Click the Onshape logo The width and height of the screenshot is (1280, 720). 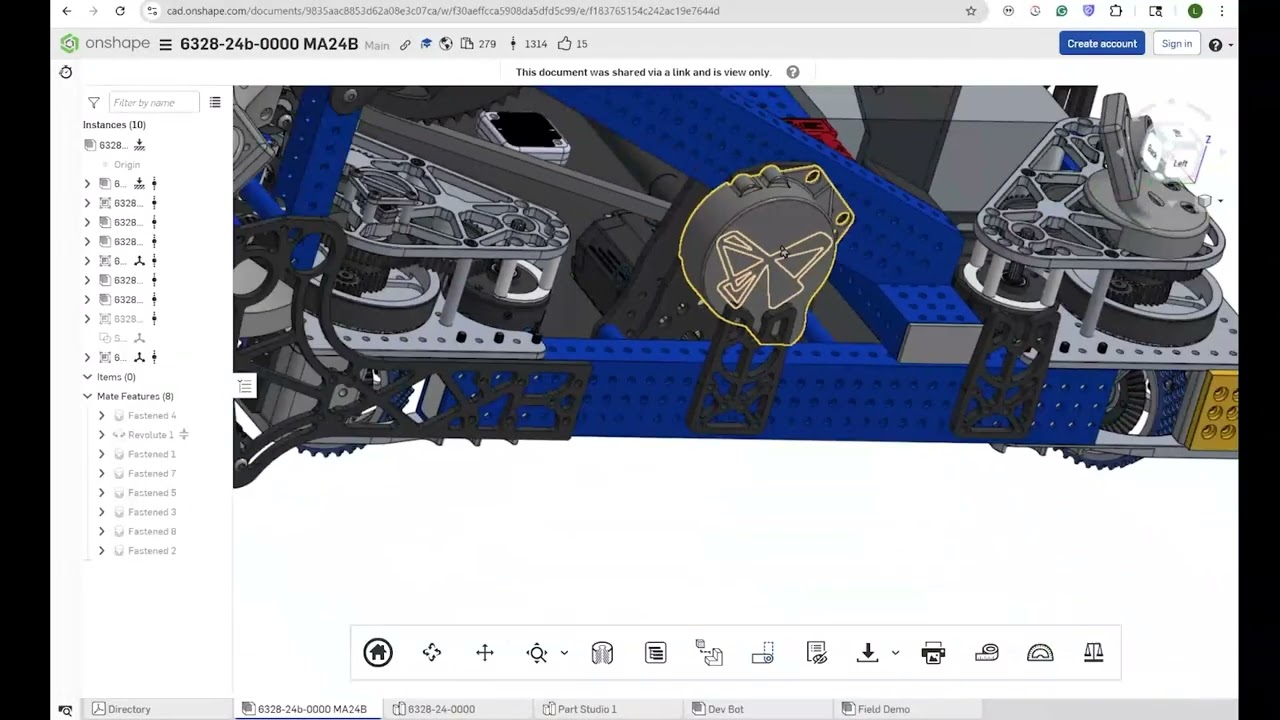tap(105, 44)
